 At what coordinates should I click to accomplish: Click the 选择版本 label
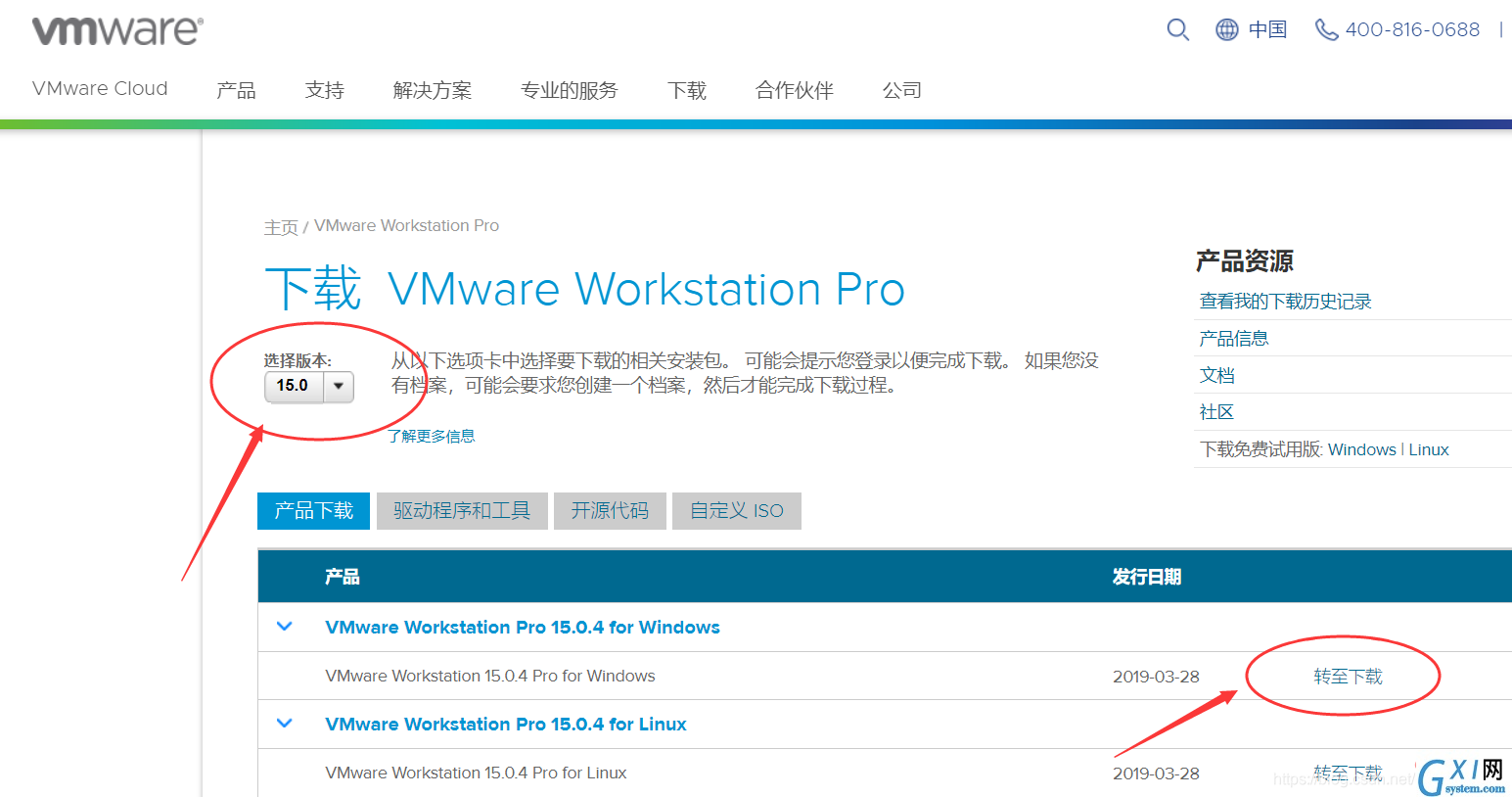pyautogui.click(x=298, y=361)
